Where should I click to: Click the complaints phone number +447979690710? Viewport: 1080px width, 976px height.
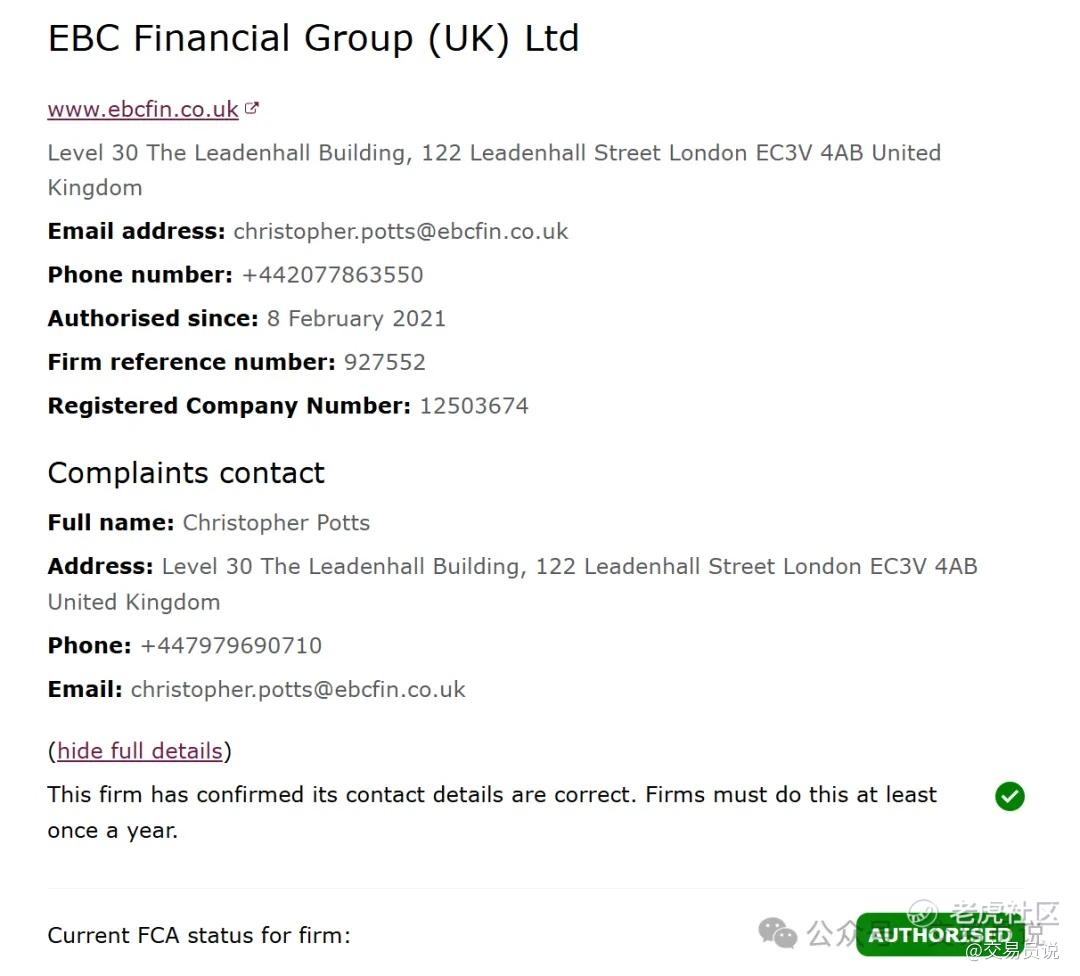tap(231, 646)
